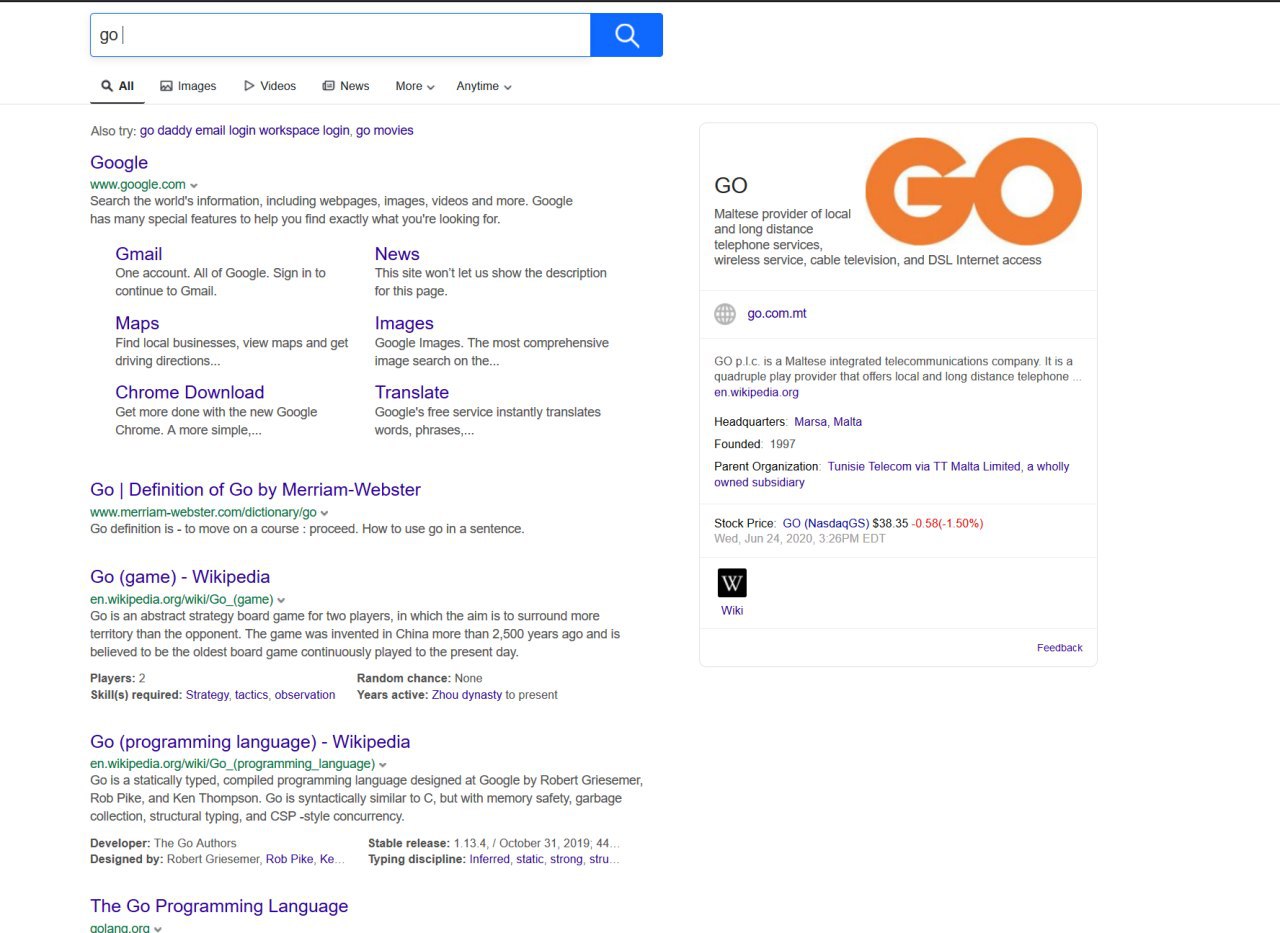Open the News sitelink under Google
Image resolution: width=1280 pixels, height=933 pixels.
pyautogui.click(x=397, y=254)
